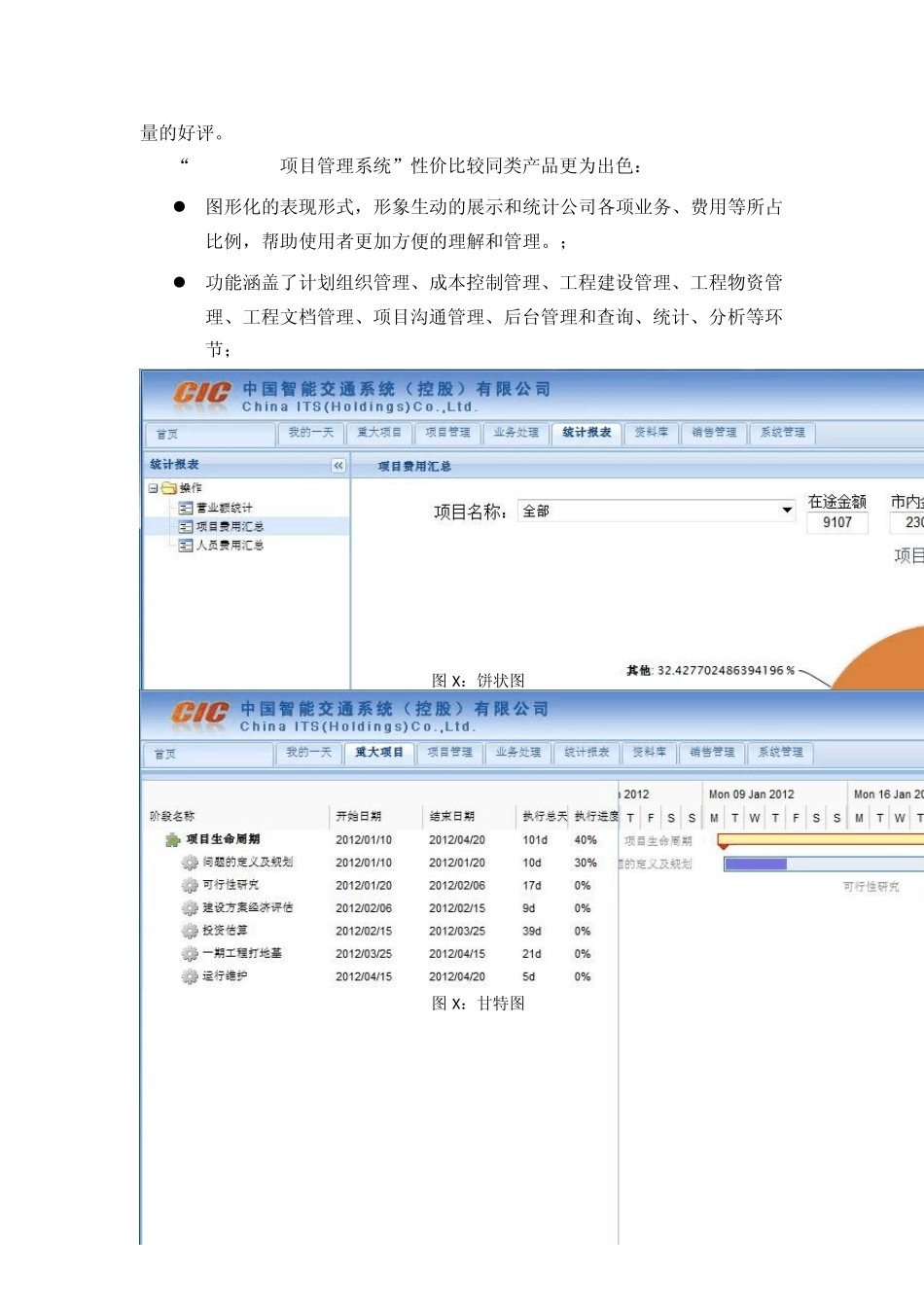Open the 系统管理 tab in the Gantt chart screenshot

(781, 753)
